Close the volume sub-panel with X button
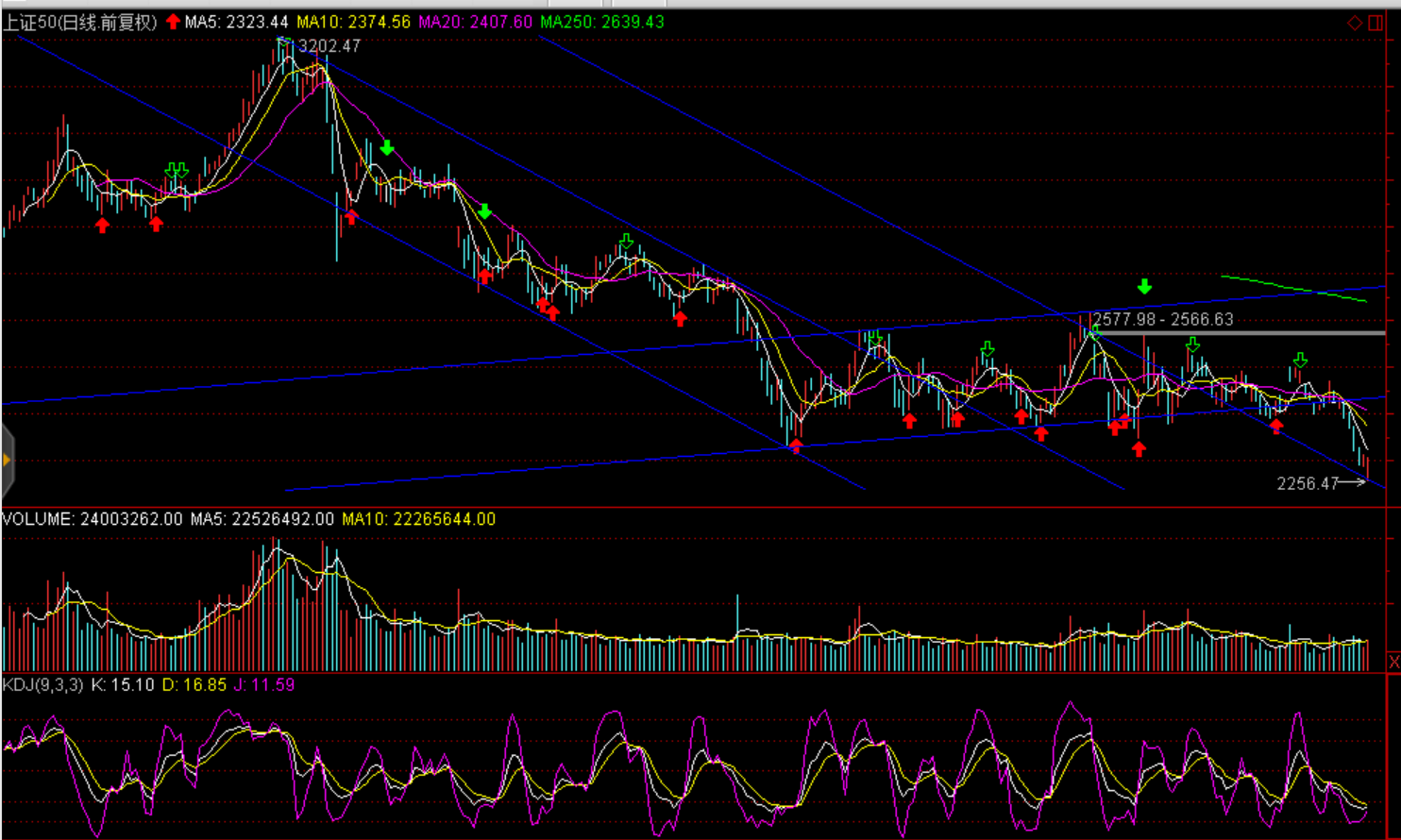The width and height of the screenshot is (1401, 840). 1393,662
